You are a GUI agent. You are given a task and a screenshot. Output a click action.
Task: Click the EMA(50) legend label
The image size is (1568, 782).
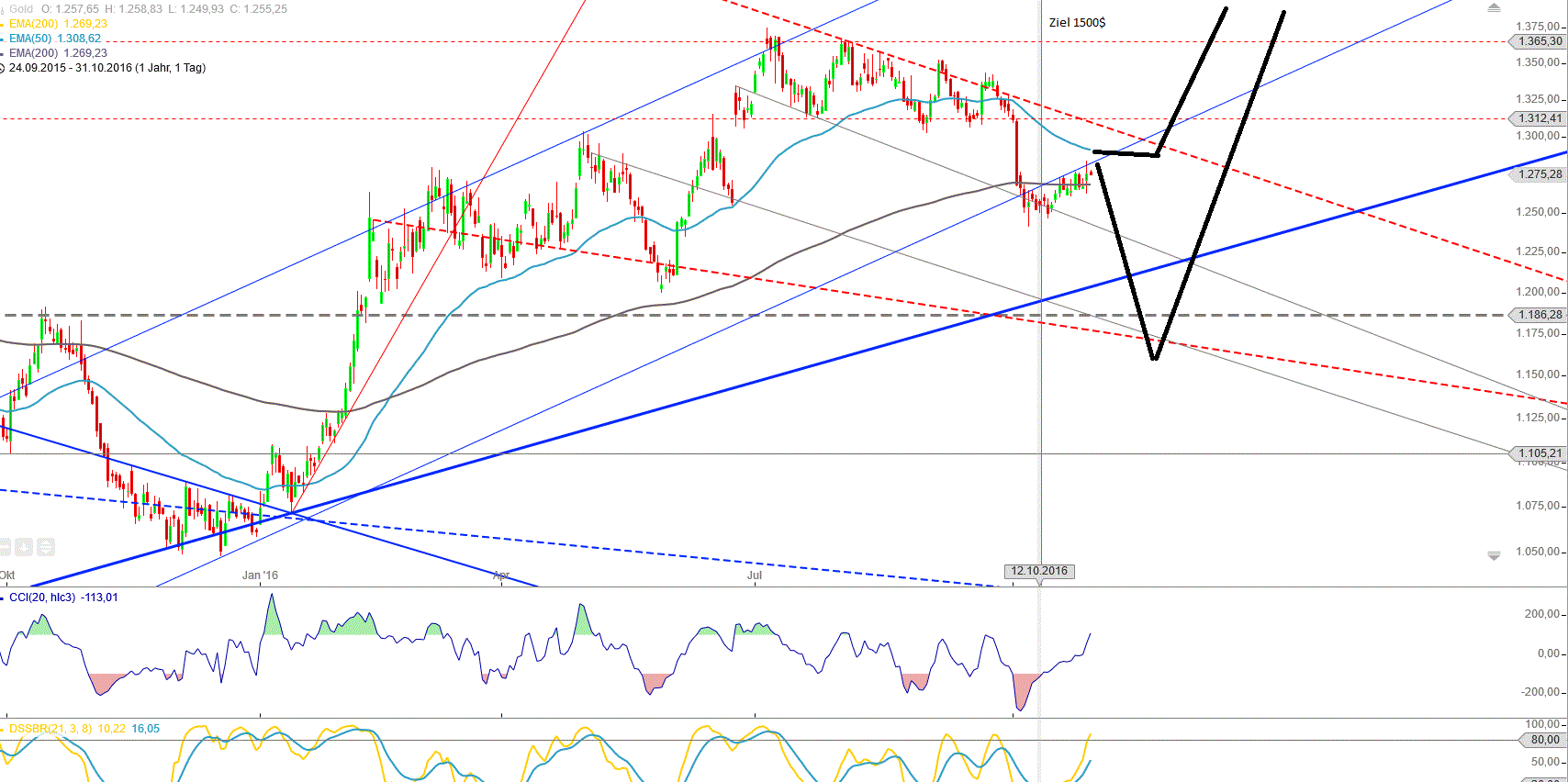click(x=30, y=39)
